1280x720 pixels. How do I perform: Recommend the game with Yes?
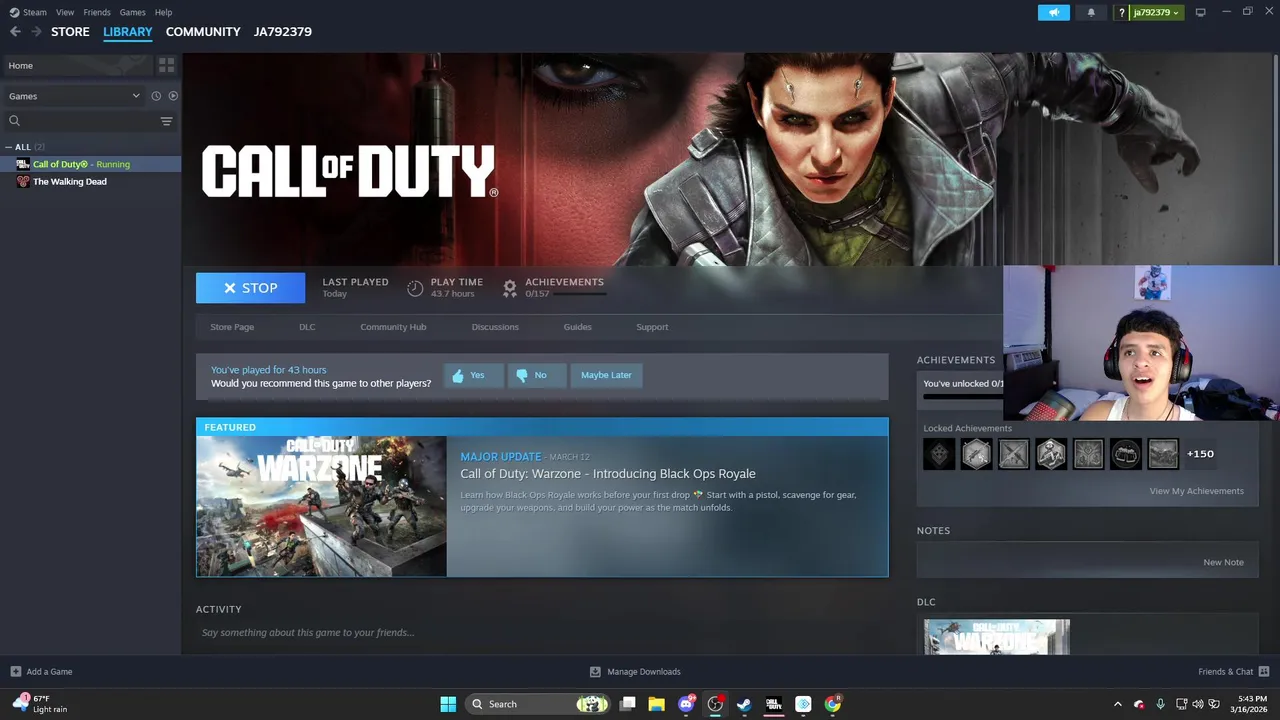[x=473, y=375]
